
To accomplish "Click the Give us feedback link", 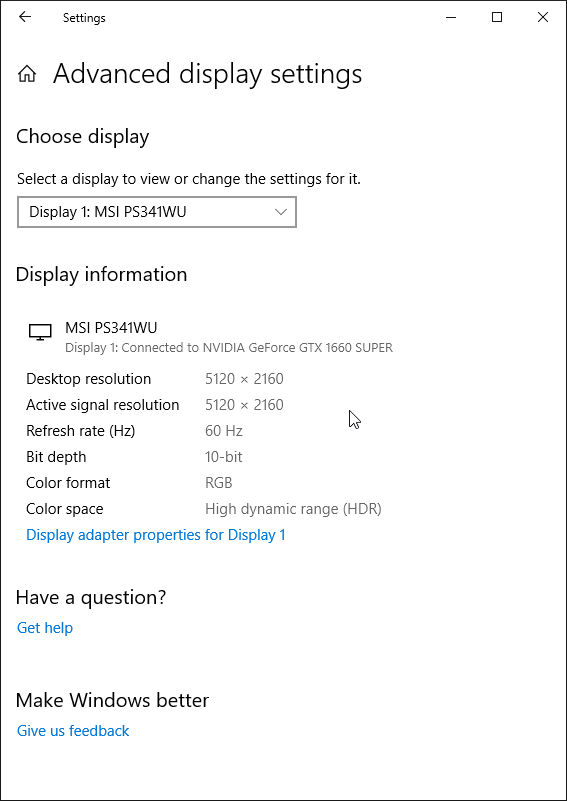I will click(73, 731).
